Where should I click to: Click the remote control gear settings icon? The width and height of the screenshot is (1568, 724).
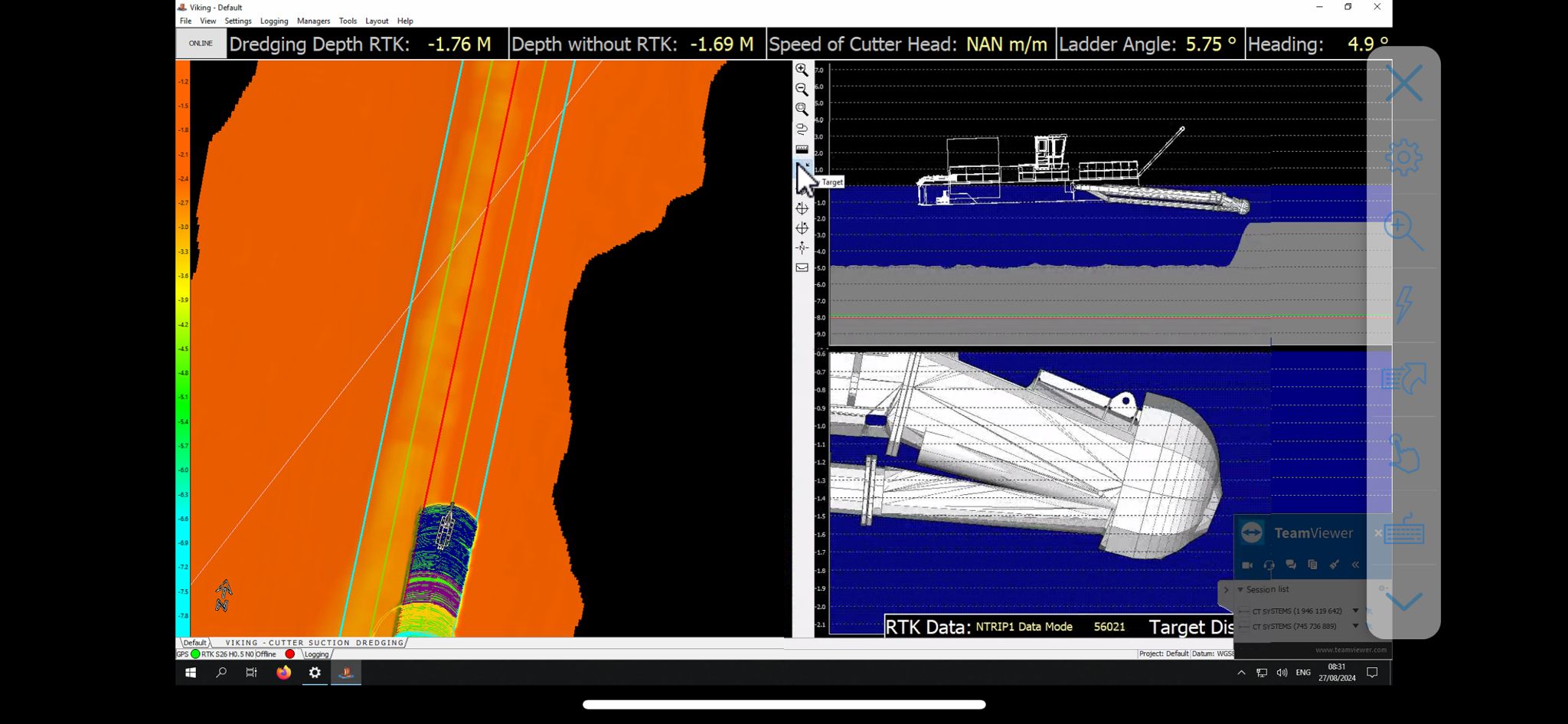click(1403, 158)
